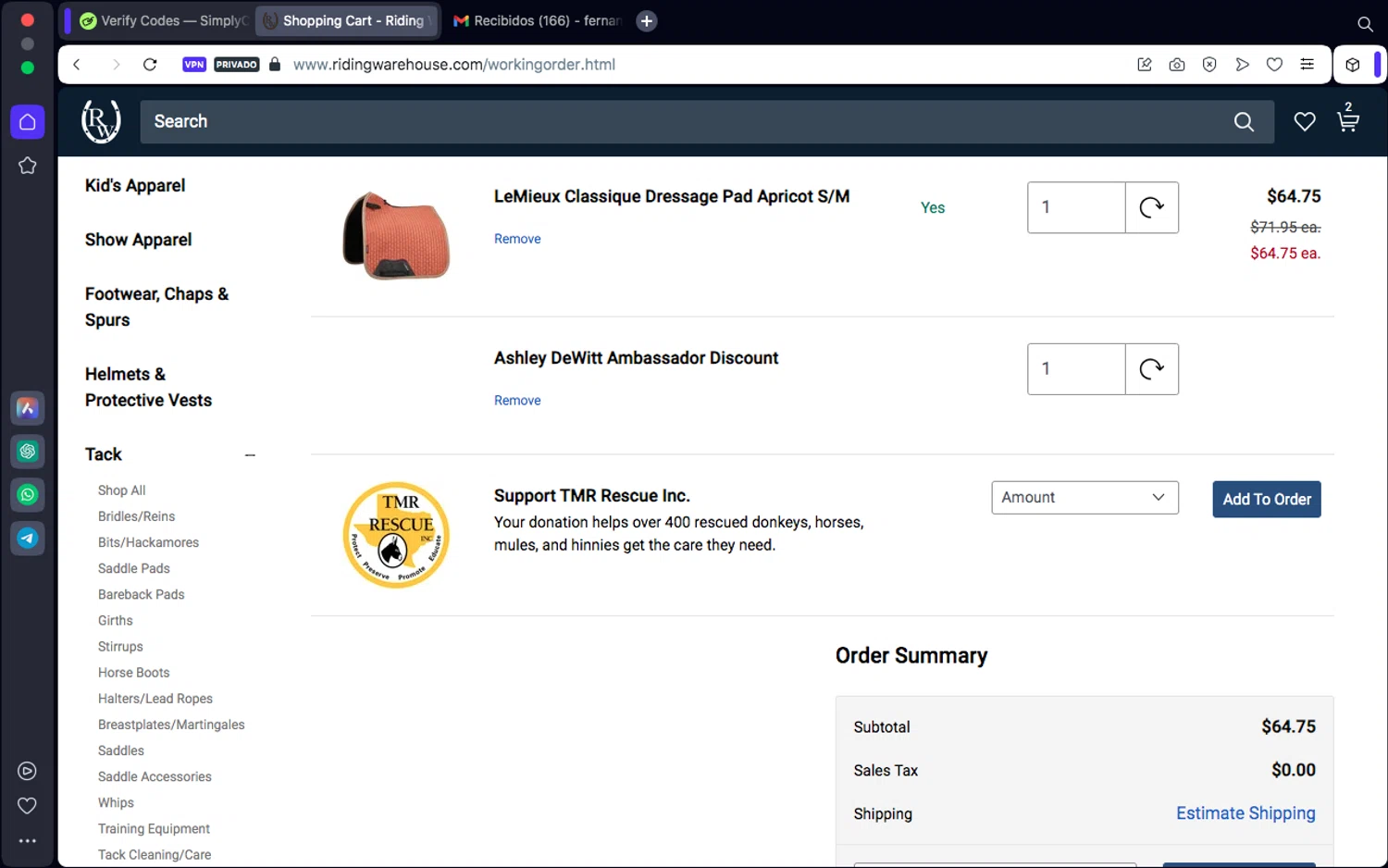
Task: Open Show Apparel category
Action: 138,240
